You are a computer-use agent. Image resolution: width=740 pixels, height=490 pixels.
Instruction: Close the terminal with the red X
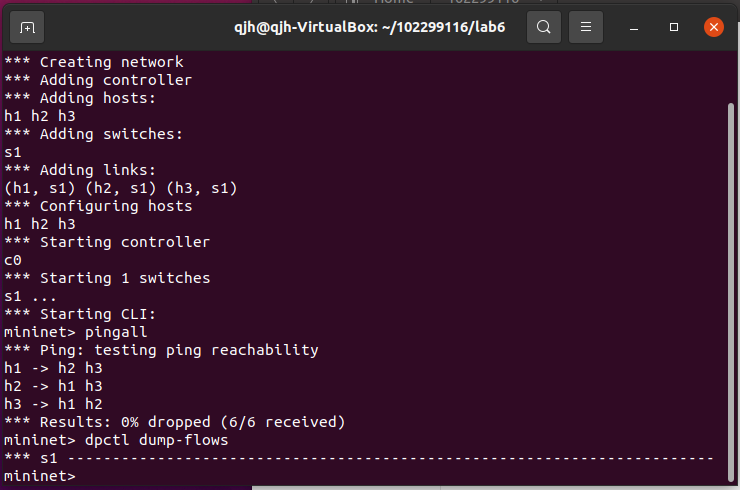coord(713,27)
